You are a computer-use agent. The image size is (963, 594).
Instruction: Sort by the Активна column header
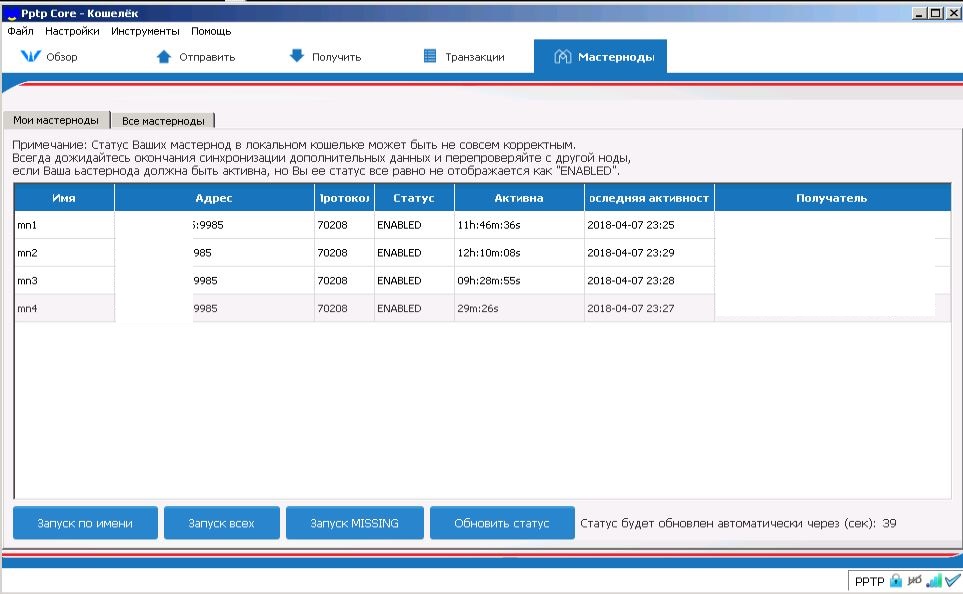(519, 198)
